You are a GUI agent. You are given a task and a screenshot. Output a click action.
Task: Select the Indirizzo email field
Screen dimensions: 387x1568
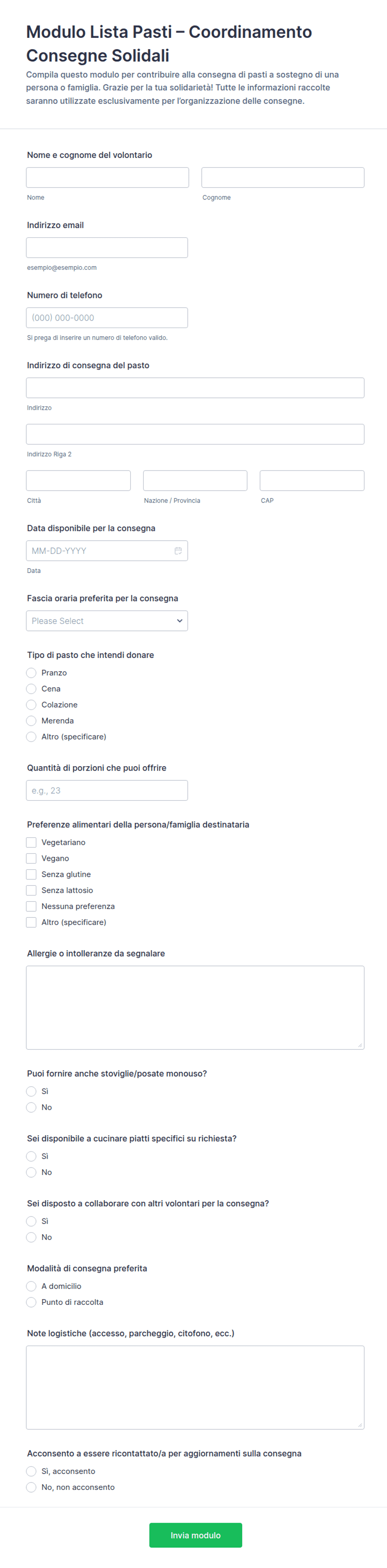[x=107, y=248]
